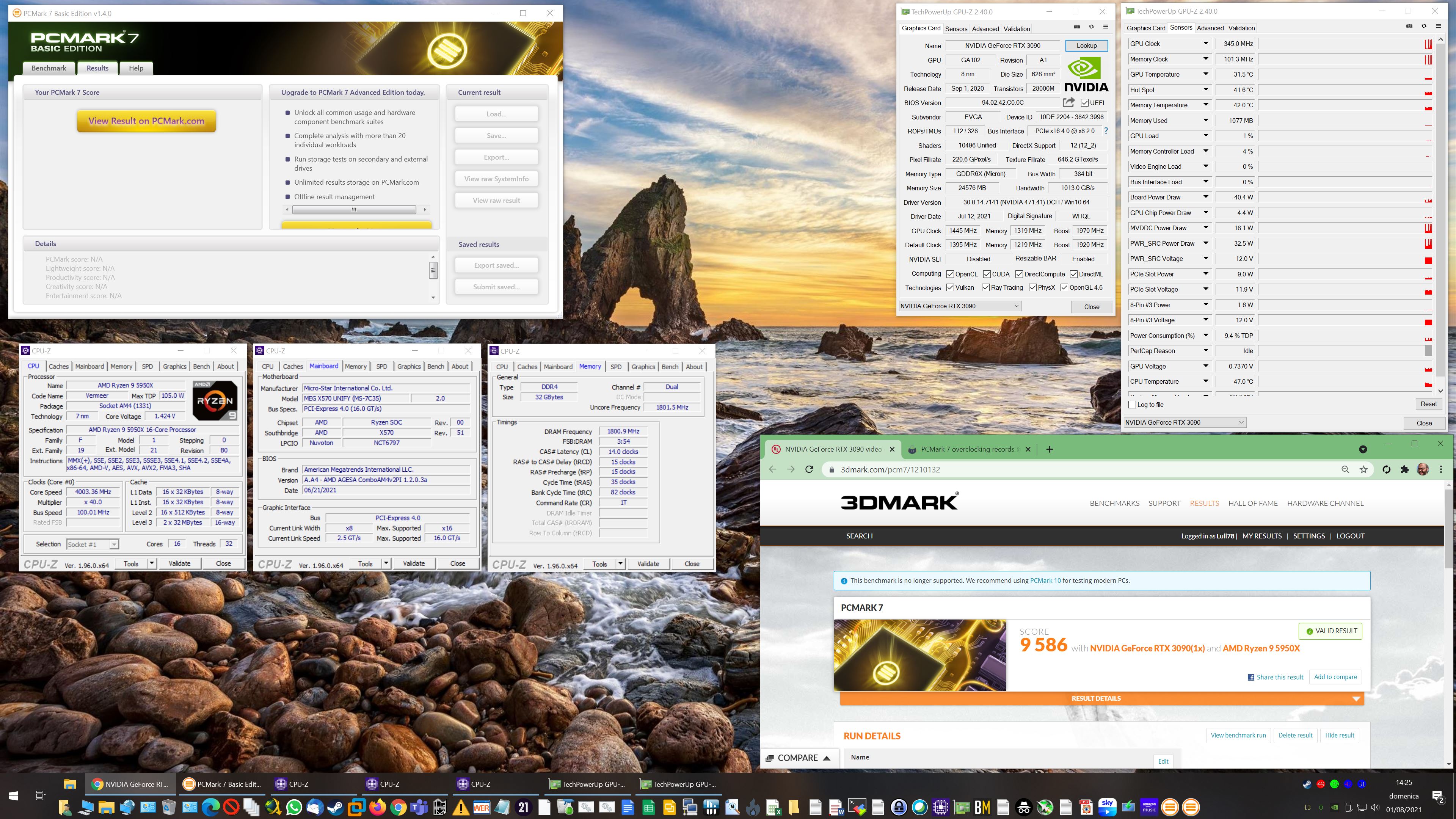This screenshot has height=819, width=1456.
Task: Open Chrome three-dot menu
Action: click(x=1441, y=469)
